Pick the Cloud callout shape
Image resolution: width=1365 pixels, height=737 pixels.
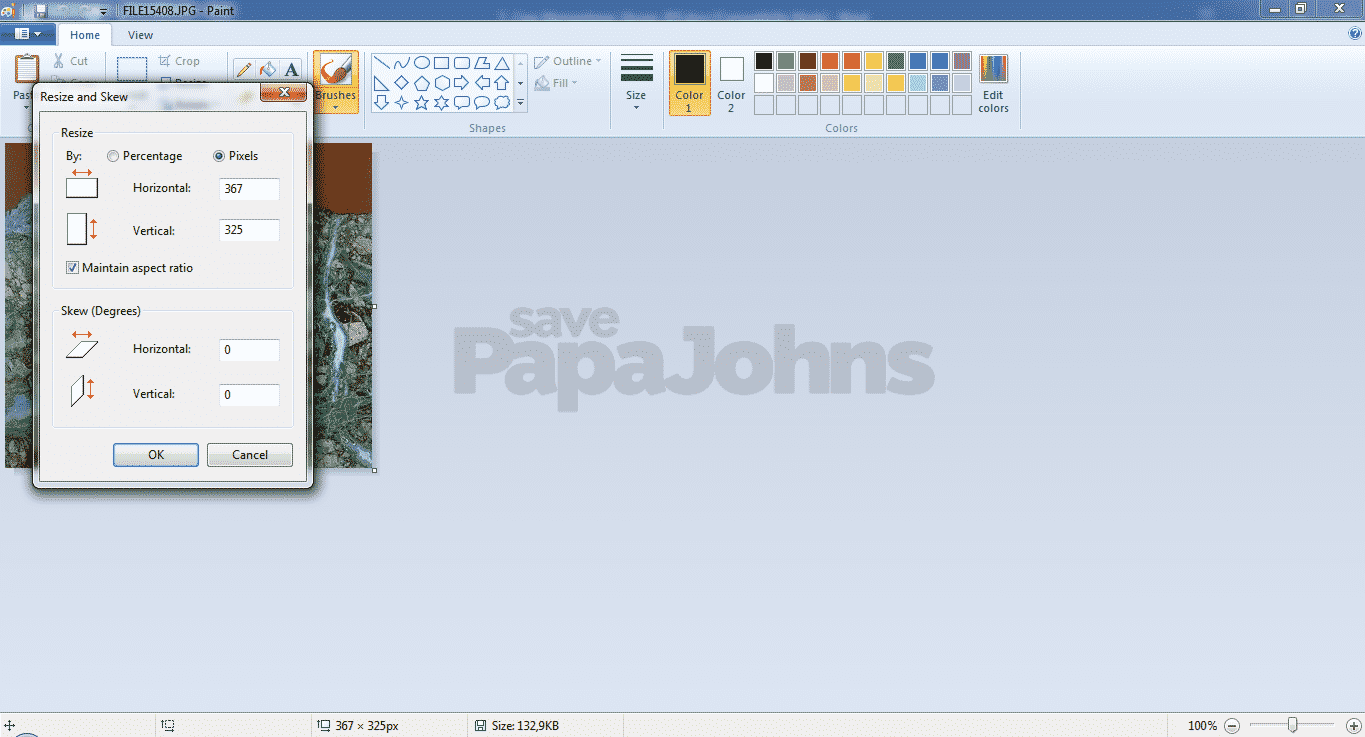(501, 102)
